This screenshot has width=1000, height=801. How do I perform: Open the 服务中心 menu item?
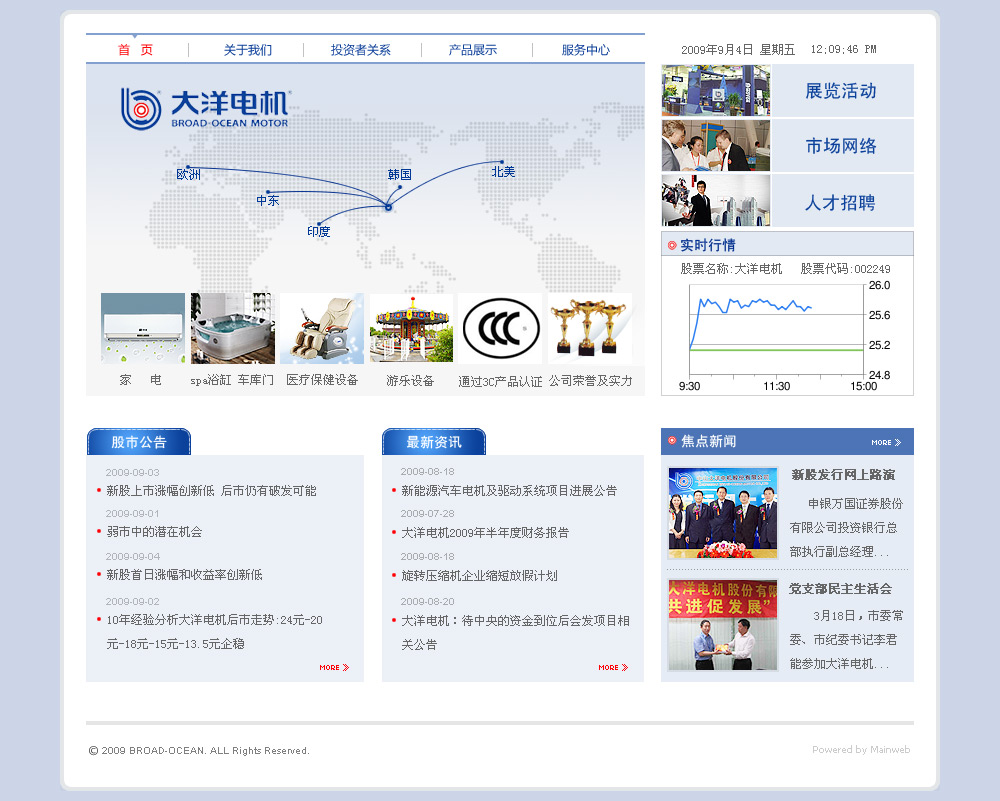[x=585, y=50]
